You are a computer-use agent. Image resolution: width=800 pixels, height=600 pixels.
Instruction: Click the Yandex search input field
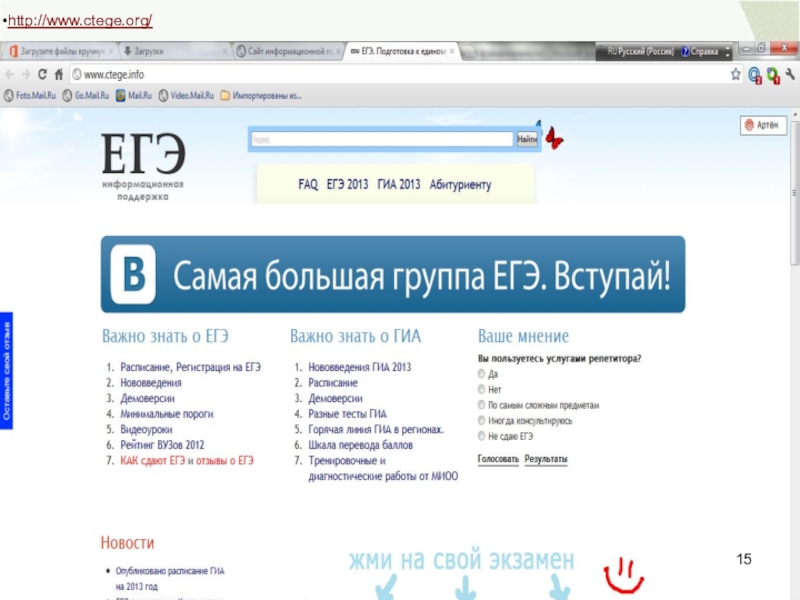click(x=382, y=139)
